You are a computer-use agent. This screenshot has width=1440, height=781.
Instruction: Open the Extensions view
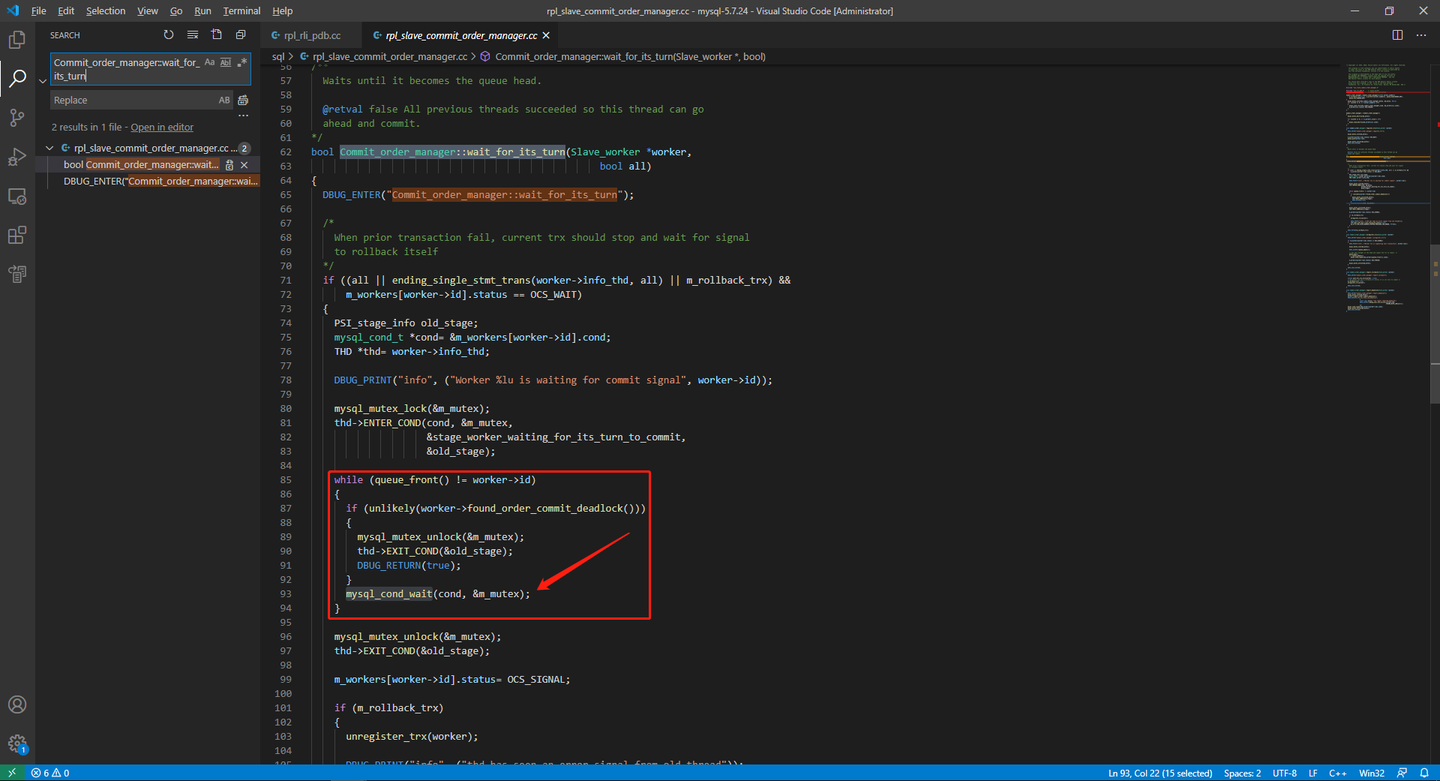[x=17, y=236]
